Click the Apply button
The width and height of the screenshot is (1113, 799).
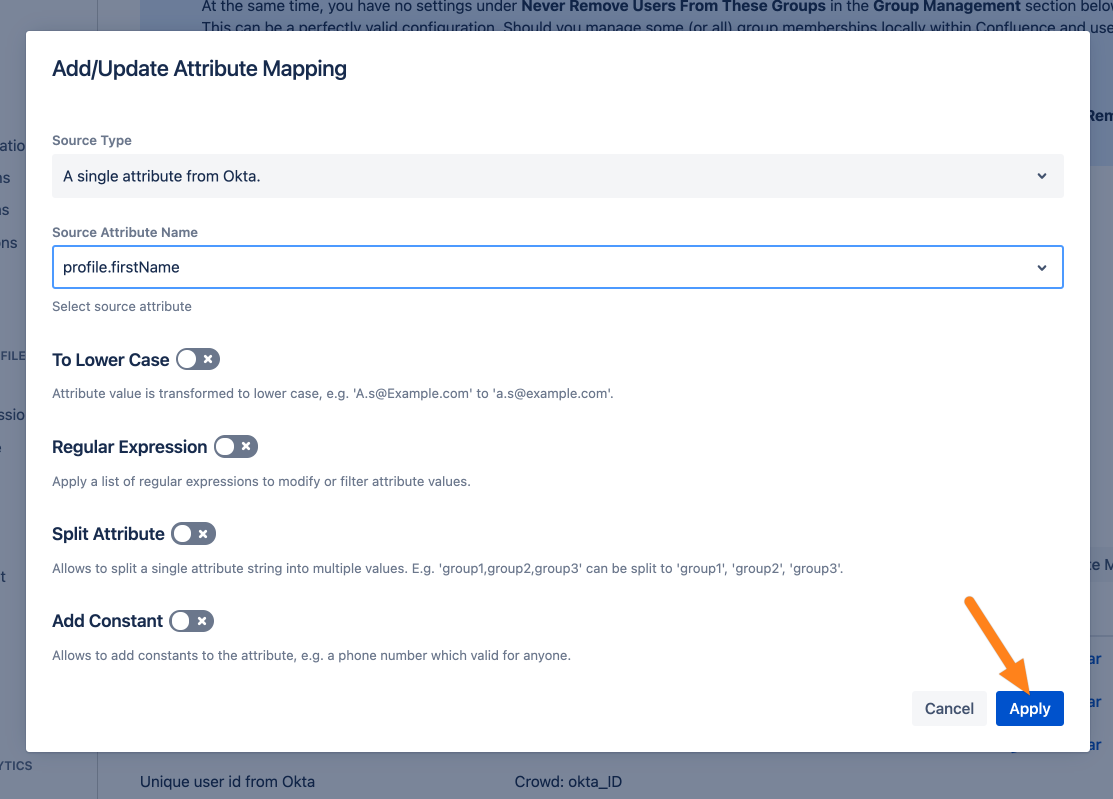click(x=1029, y=708)
